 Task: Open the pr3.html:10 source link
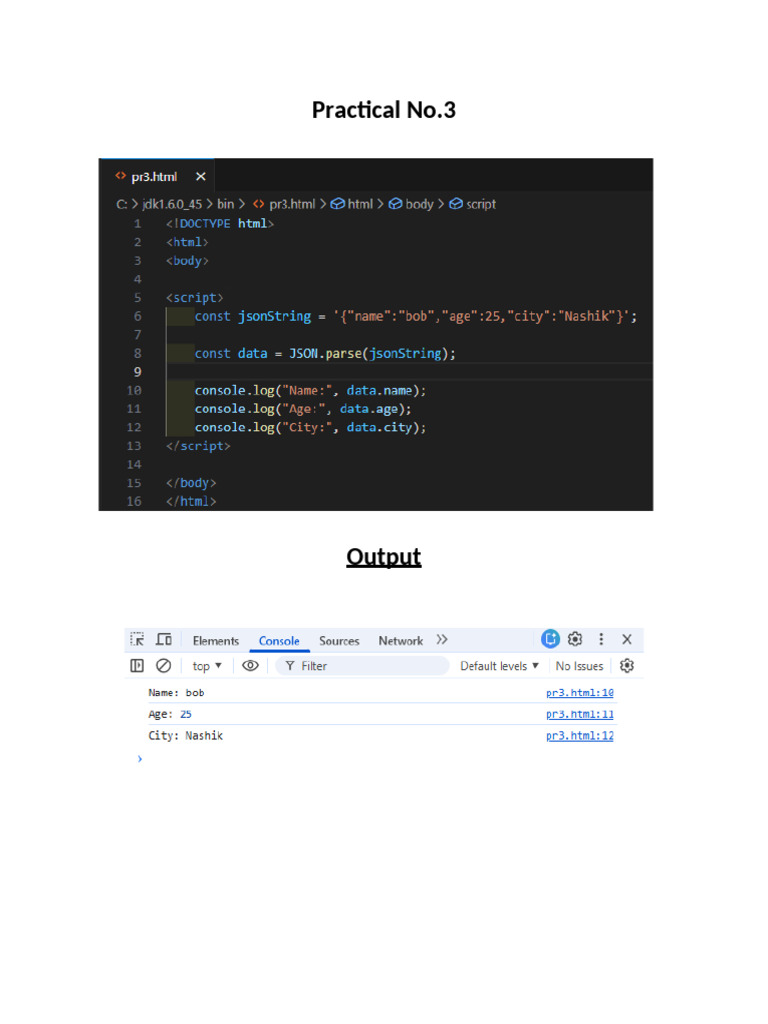click(580, 693)
